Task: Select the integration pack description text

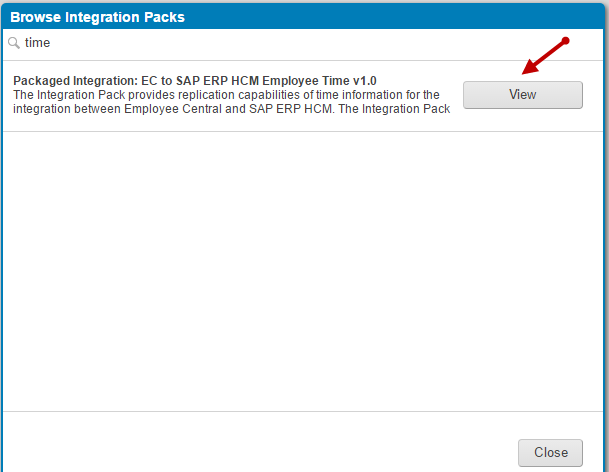Action: point(231,102)
